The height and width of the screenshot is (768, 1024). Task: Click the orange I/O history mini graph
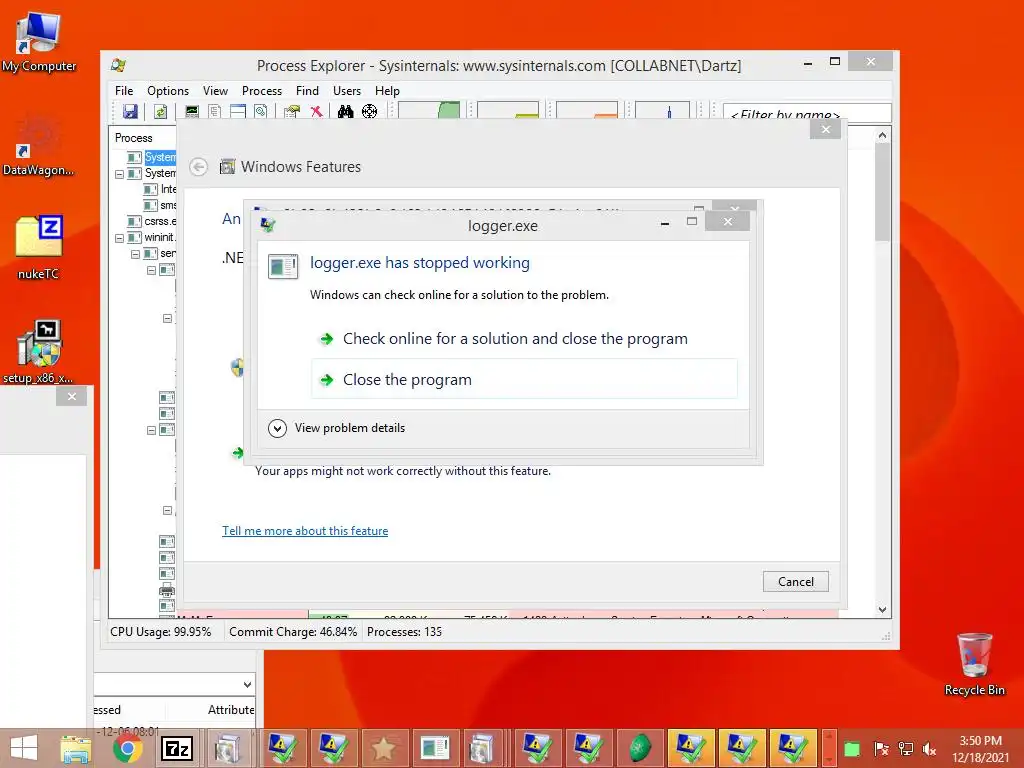(587, 110)
